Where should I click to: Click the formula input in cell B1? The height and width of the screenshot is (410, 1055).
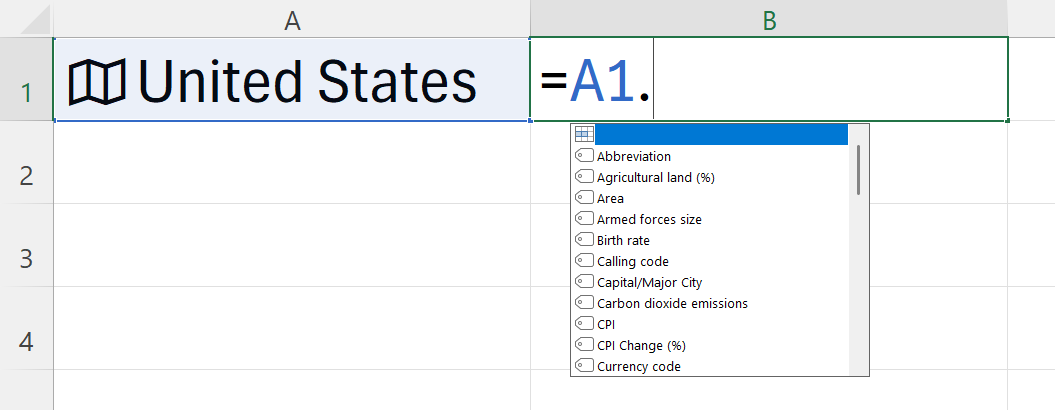click(x=769, y=79)
